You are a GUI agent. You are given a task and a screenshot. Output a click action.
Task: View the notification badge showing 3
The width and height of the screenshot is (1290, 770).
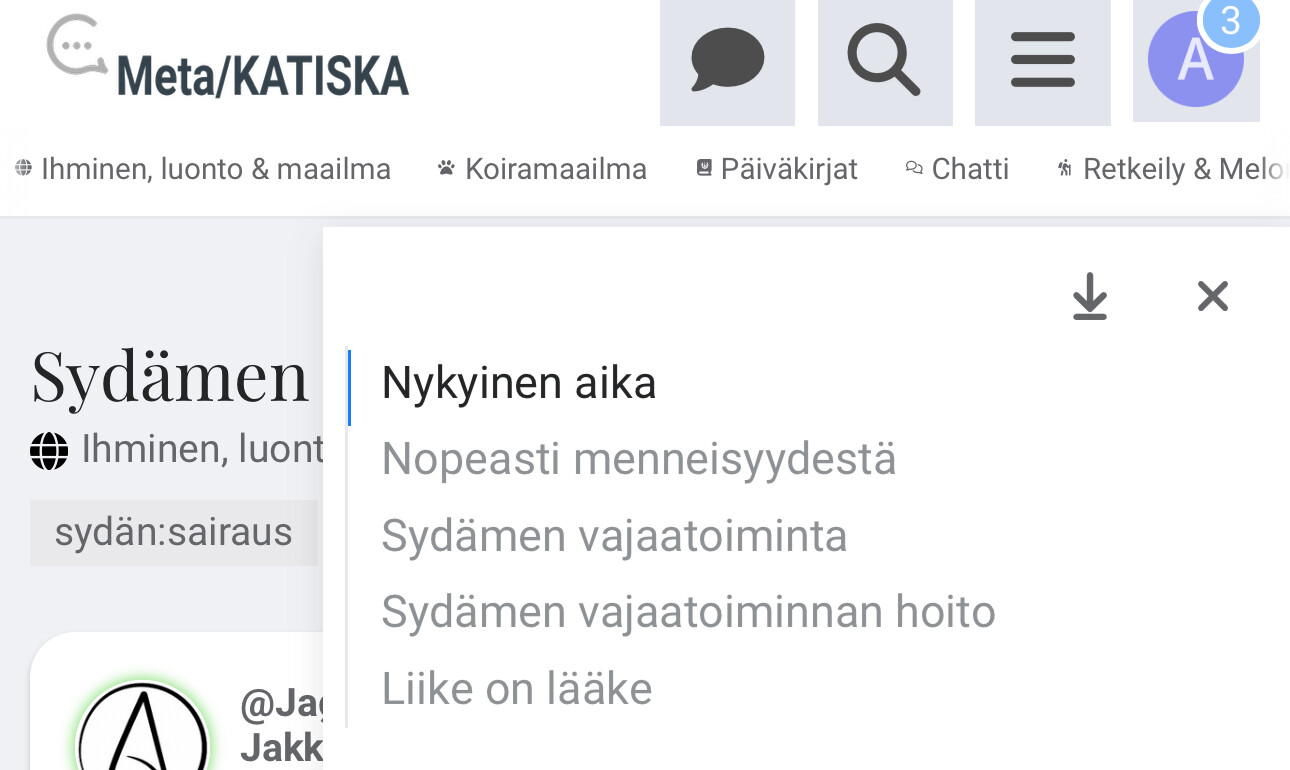[1230, 21]
